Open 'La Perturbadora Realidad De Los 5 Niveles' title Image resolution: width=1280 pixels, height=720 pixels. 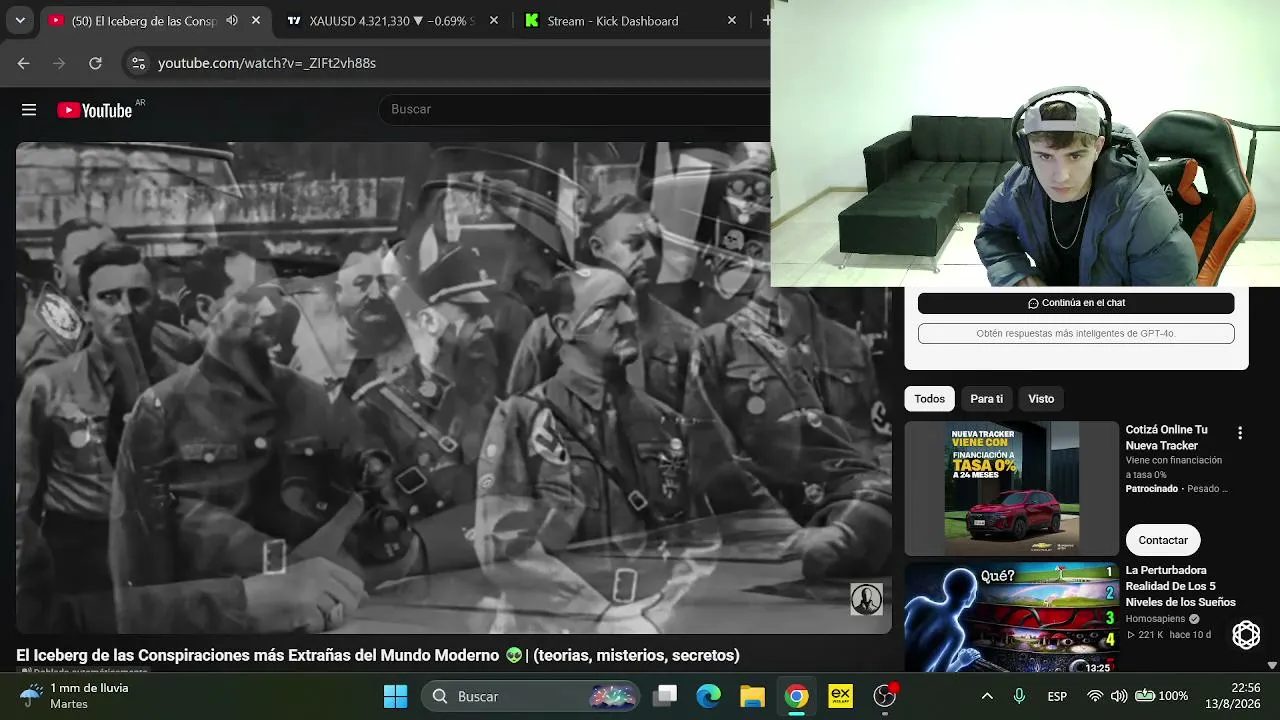[x=1181, y=586]
